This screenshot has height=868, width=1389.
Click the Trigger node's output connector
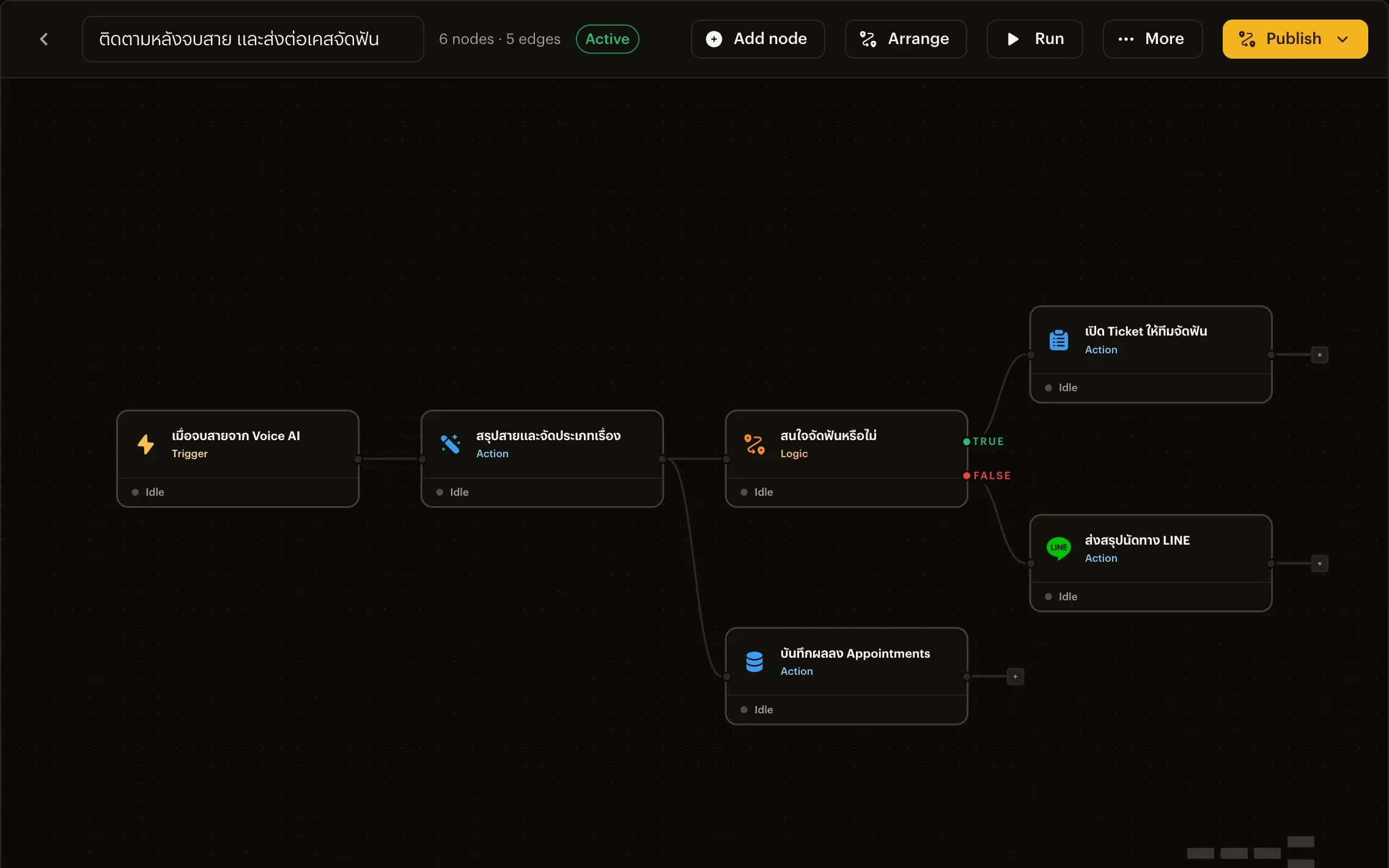358,459
